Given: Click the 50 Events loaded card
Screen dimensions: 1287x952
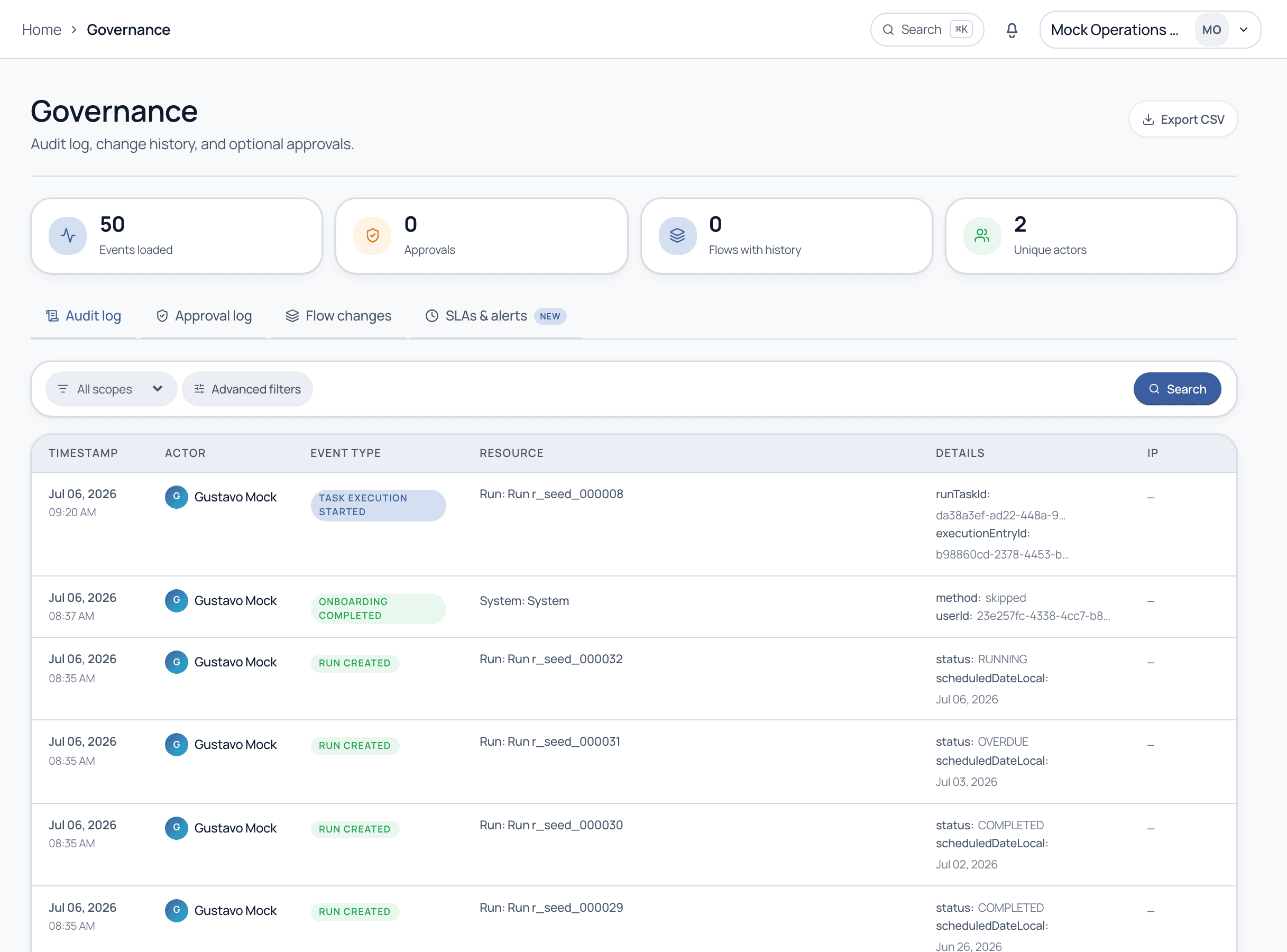Looking at the screenshot, I should point(176,236).
